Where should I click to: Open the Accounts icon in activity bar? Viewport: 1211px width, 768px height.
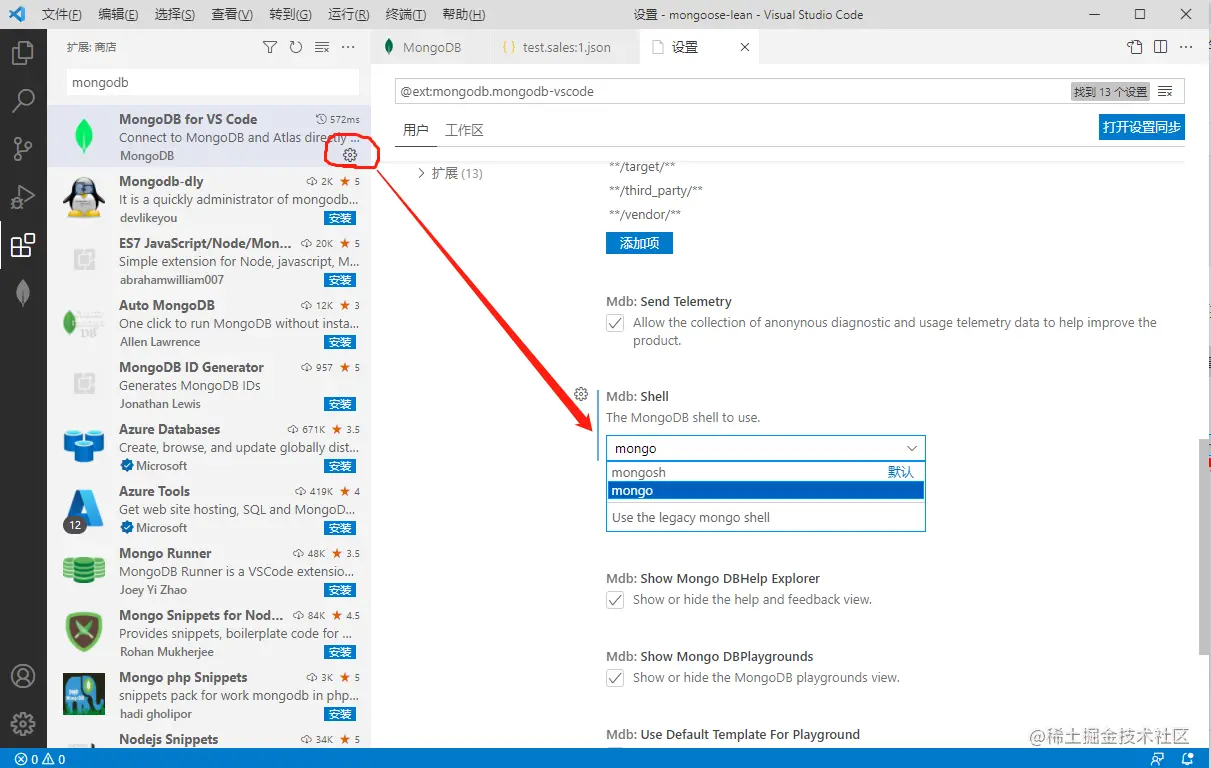click(23, 676)
